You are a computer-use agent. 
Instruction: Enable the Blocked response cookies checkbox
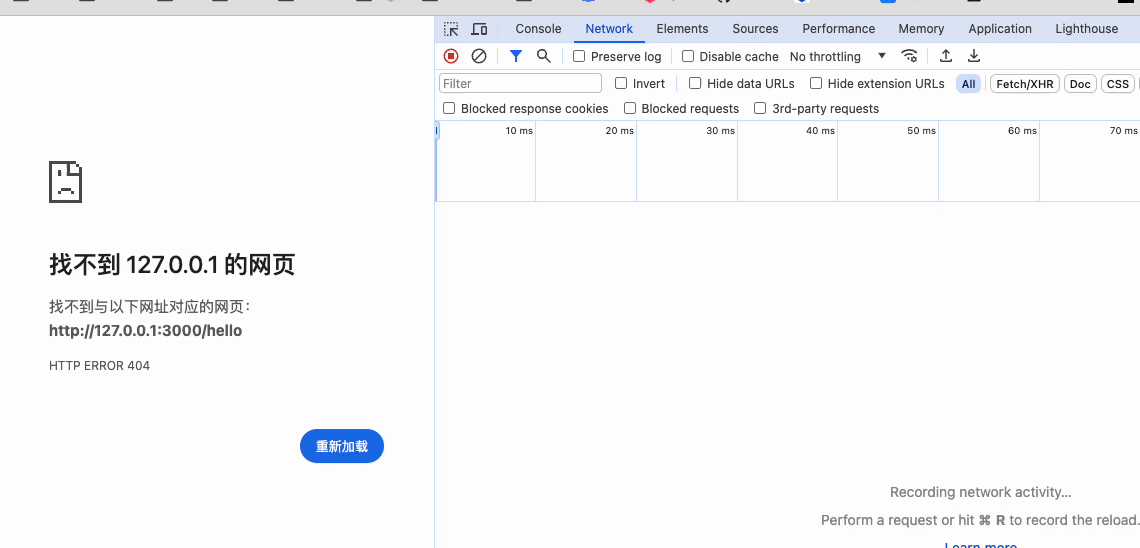[x=449, y=108]
